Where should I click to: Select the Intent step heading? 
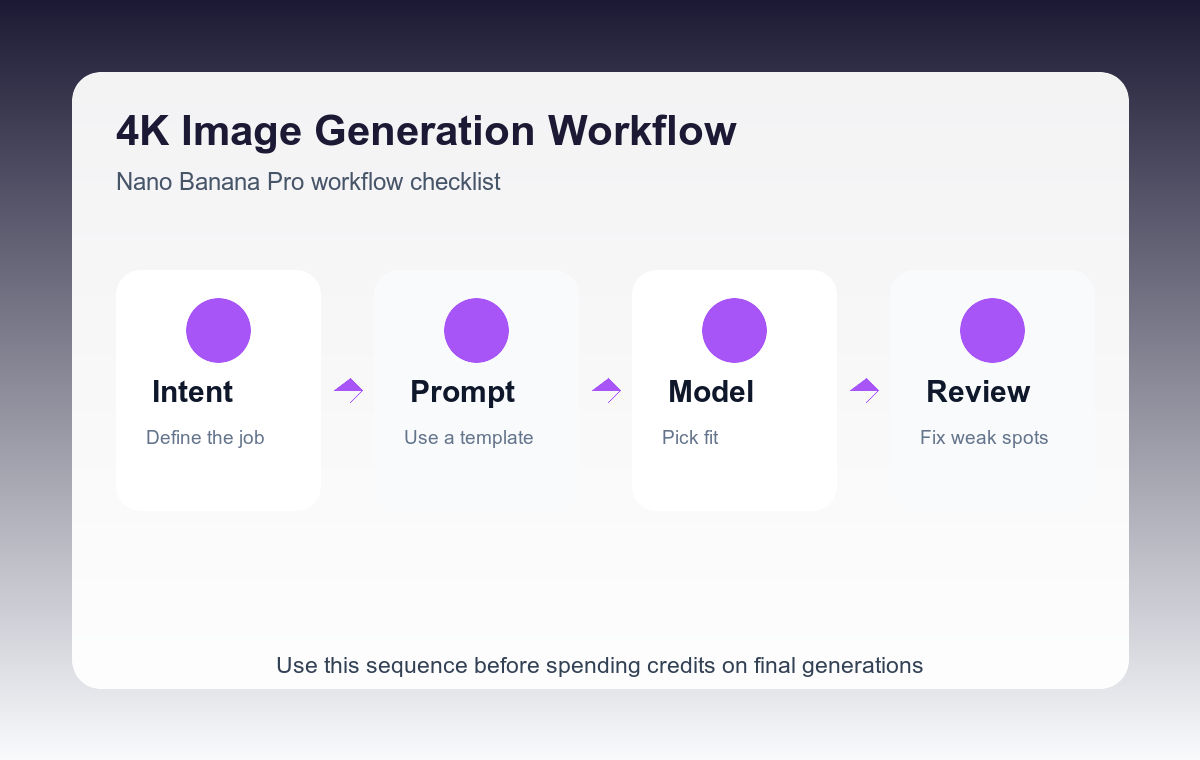192,392
